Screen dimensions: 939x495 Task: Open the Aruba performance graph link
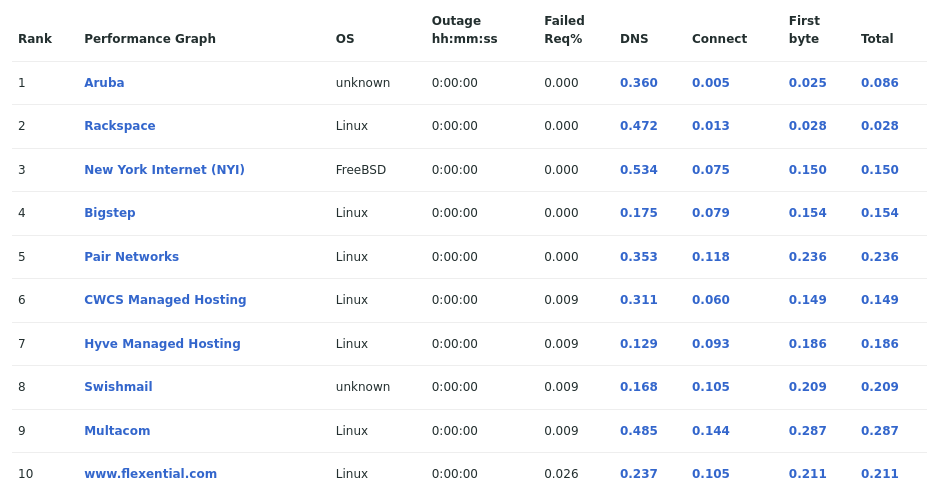pyautogui.click(x=104, y=83)
